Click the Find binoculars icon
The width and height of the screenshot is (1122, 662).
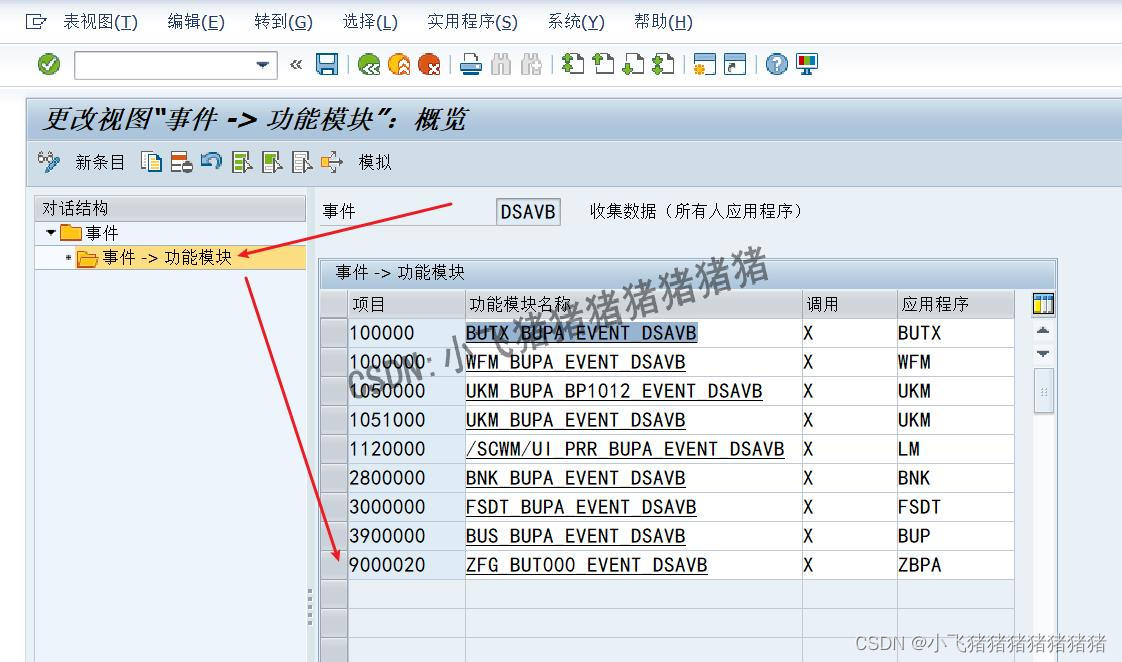coord(501,65)
